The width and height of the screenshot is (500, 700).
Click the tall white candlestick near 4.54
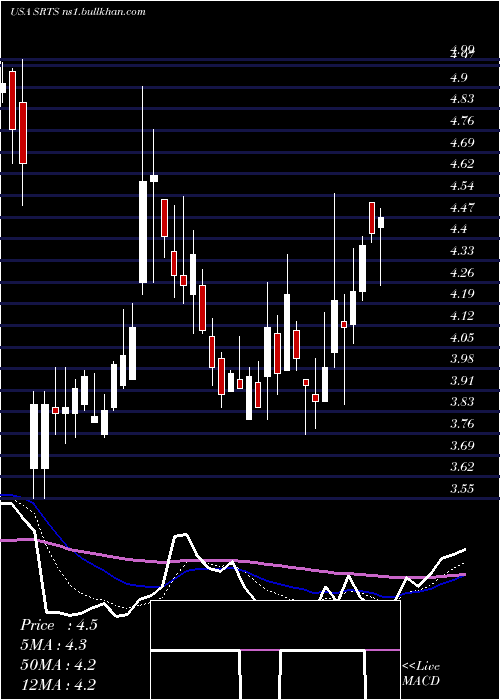tap(143, 232)
